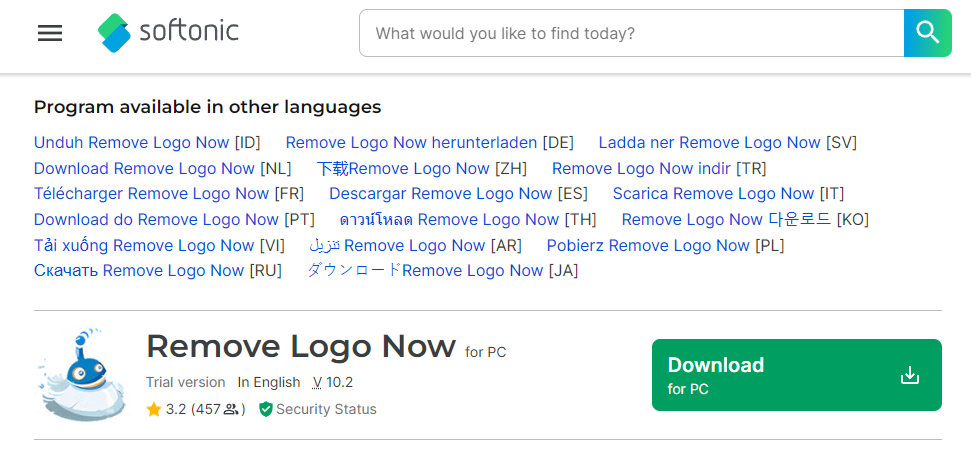Open 'Ladda ner Remove Logo Now' link

point(710,142)
